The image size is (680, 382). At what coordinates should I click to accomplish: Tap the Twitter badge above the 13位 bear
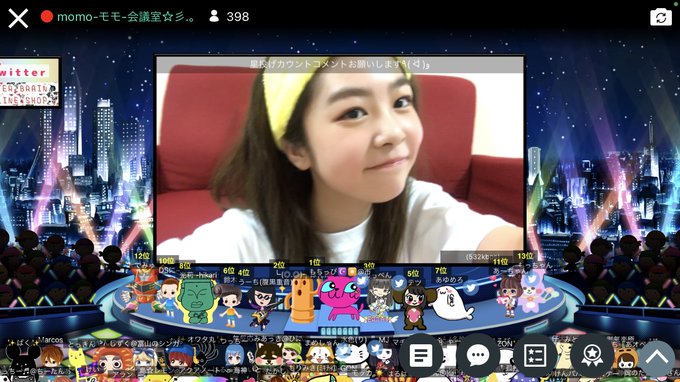click(532, 279)
